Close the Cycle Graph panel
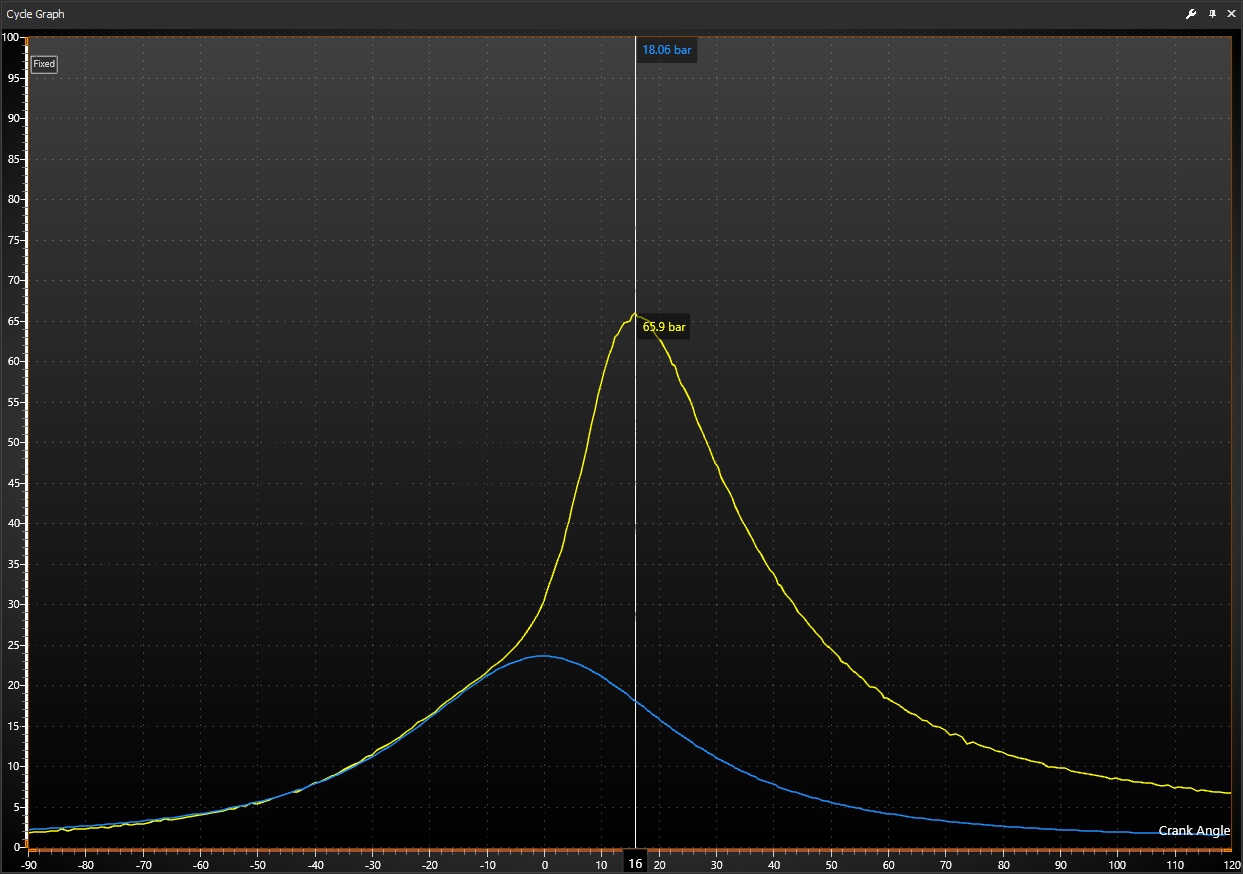This screenshot has height=874, width=1243. click(1231, 14)
